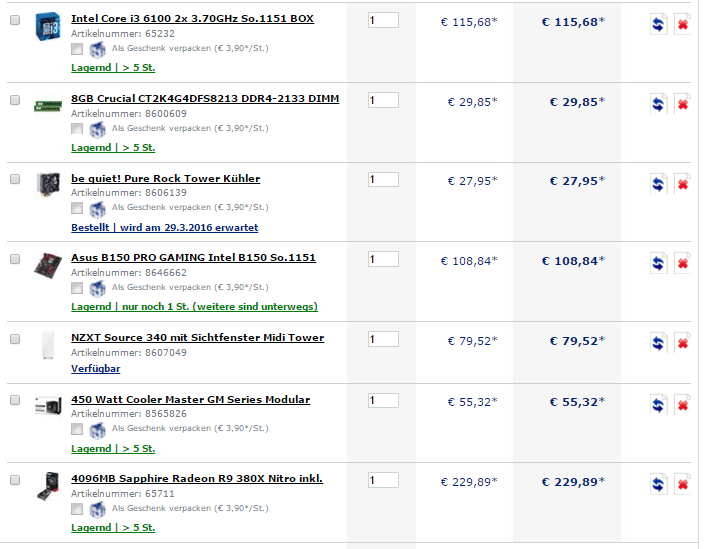Open Sapphire Radeon graphics card thumbnail

48,486
